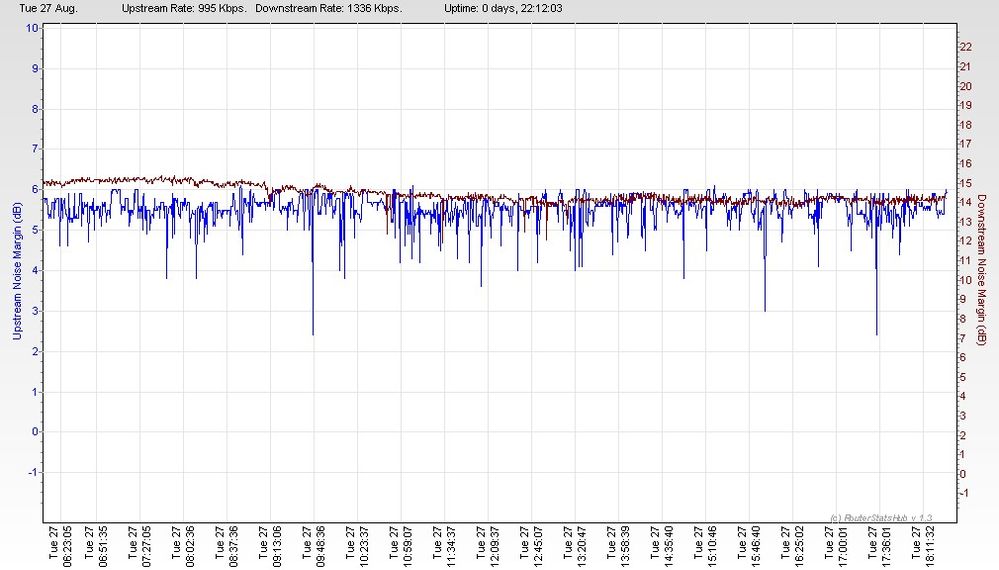Click the 9 tick on the downstream axis
This screenshot has width=999, height=570.
point(963,299)
